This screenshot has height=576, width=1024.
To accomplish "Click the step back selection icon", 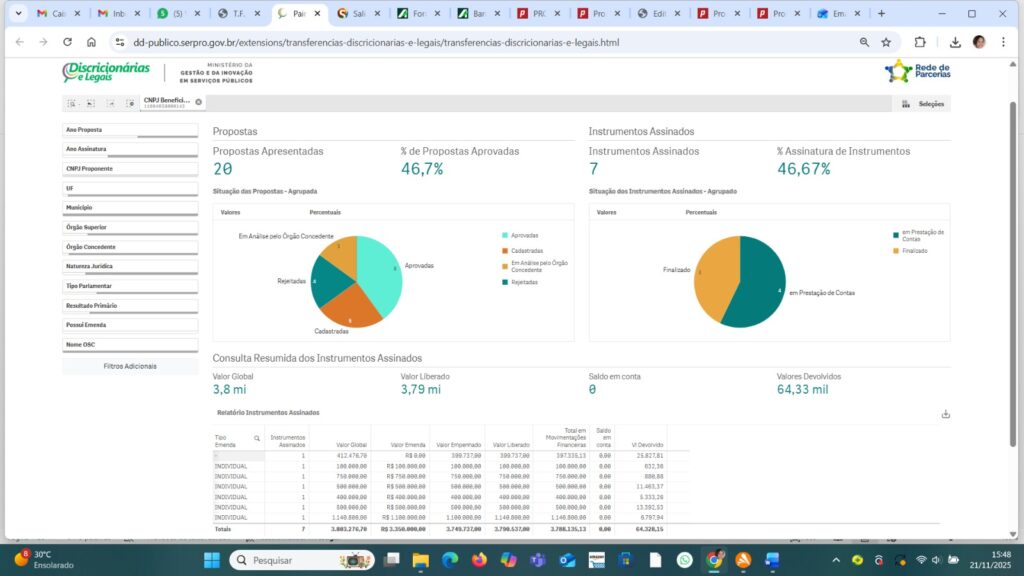I will click(x=91, y=103).
